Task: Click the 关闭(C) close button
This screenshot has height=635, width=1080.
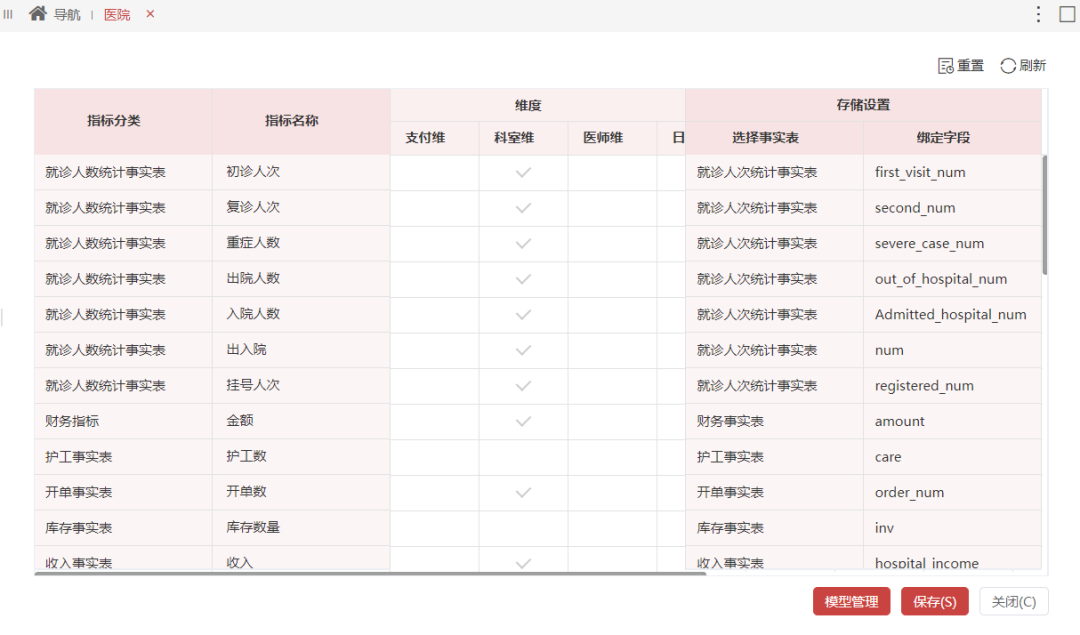Action: click(x=1013, y=601)
